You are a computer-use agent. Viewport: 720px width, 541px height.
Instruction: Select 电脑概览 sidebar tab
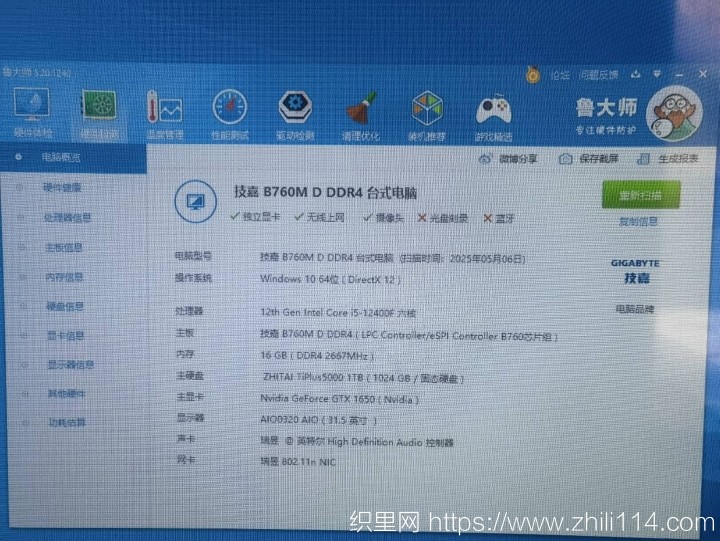click(x=73, y=158)
